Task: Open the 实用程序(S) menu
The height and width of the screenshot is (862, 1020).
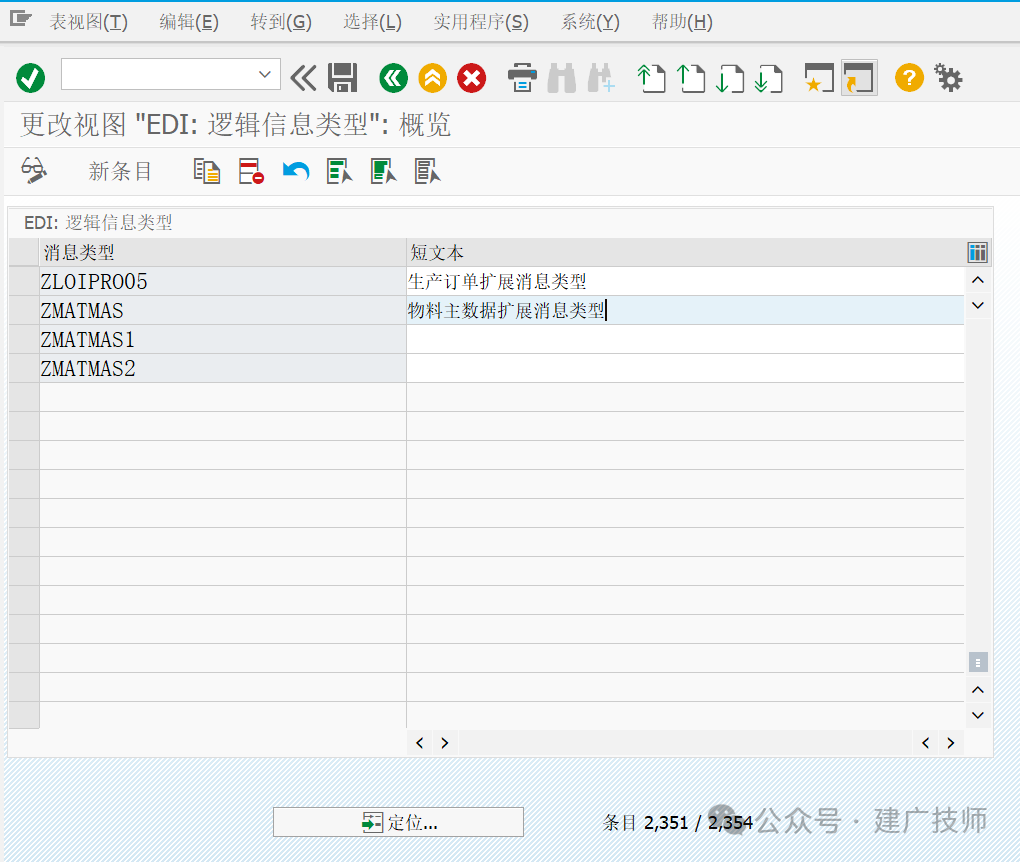Action: (x=481, y=22)
